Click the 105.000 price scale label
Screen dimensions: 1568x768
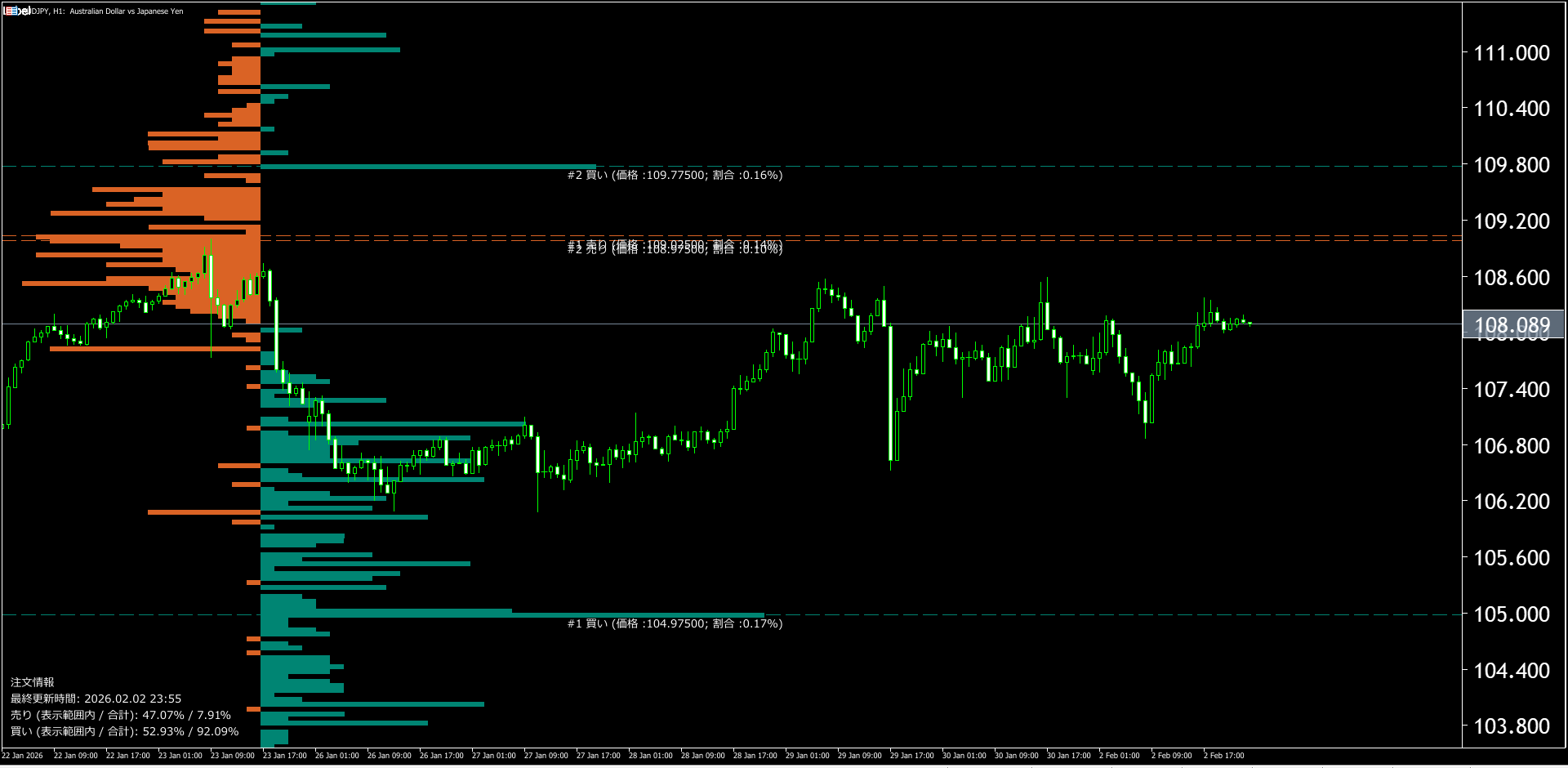point(1512,614)
